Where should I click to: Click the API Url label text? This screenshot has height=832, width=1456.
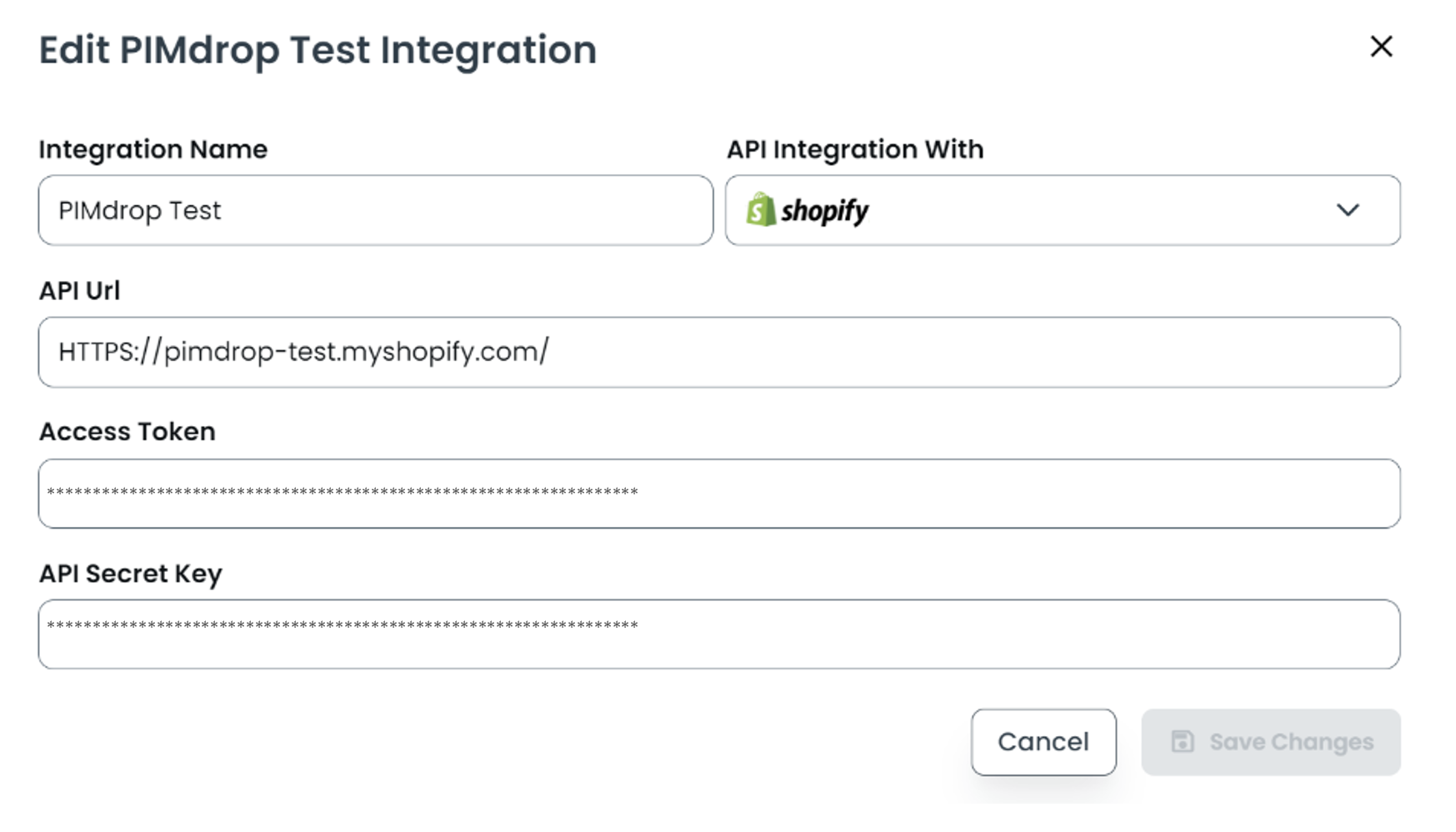coord(79,290)
